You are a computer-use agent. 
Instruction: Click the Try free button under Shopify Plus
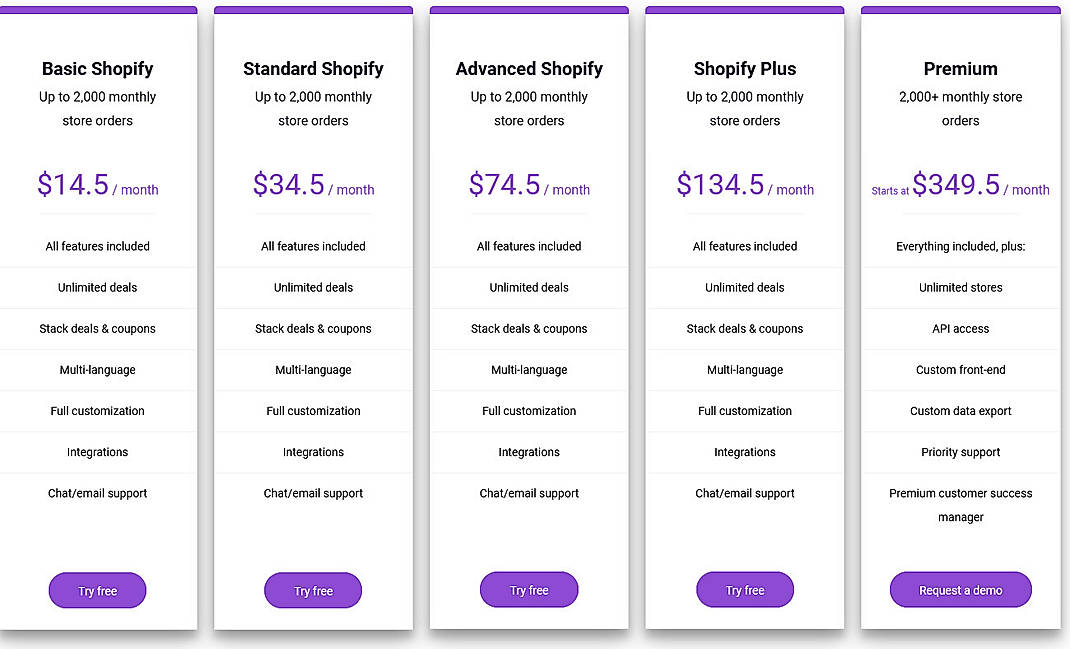tap(745, 590)
